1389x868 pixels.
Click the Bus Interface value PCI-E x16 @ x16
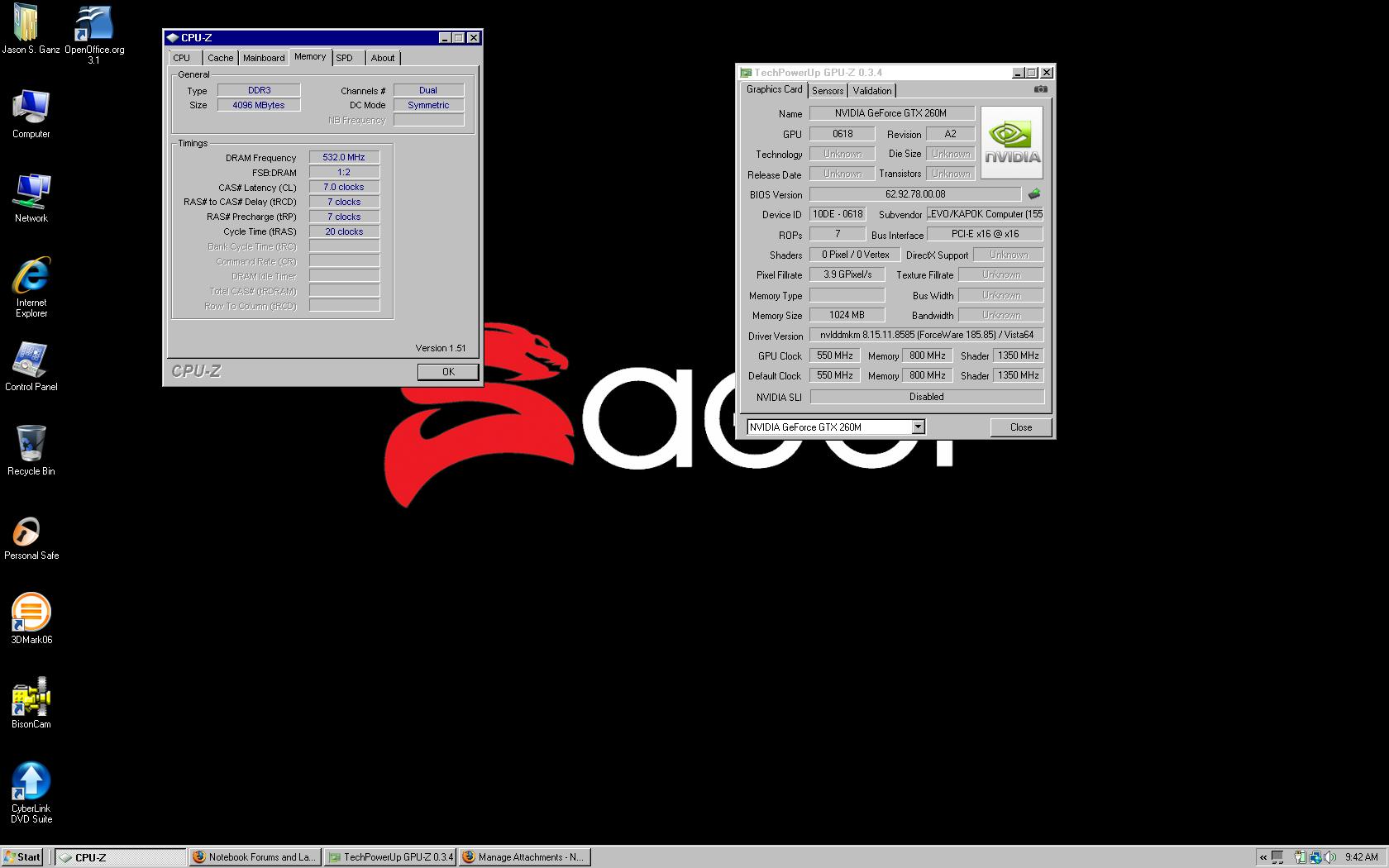pyautogui.click(x=985, y=234)
